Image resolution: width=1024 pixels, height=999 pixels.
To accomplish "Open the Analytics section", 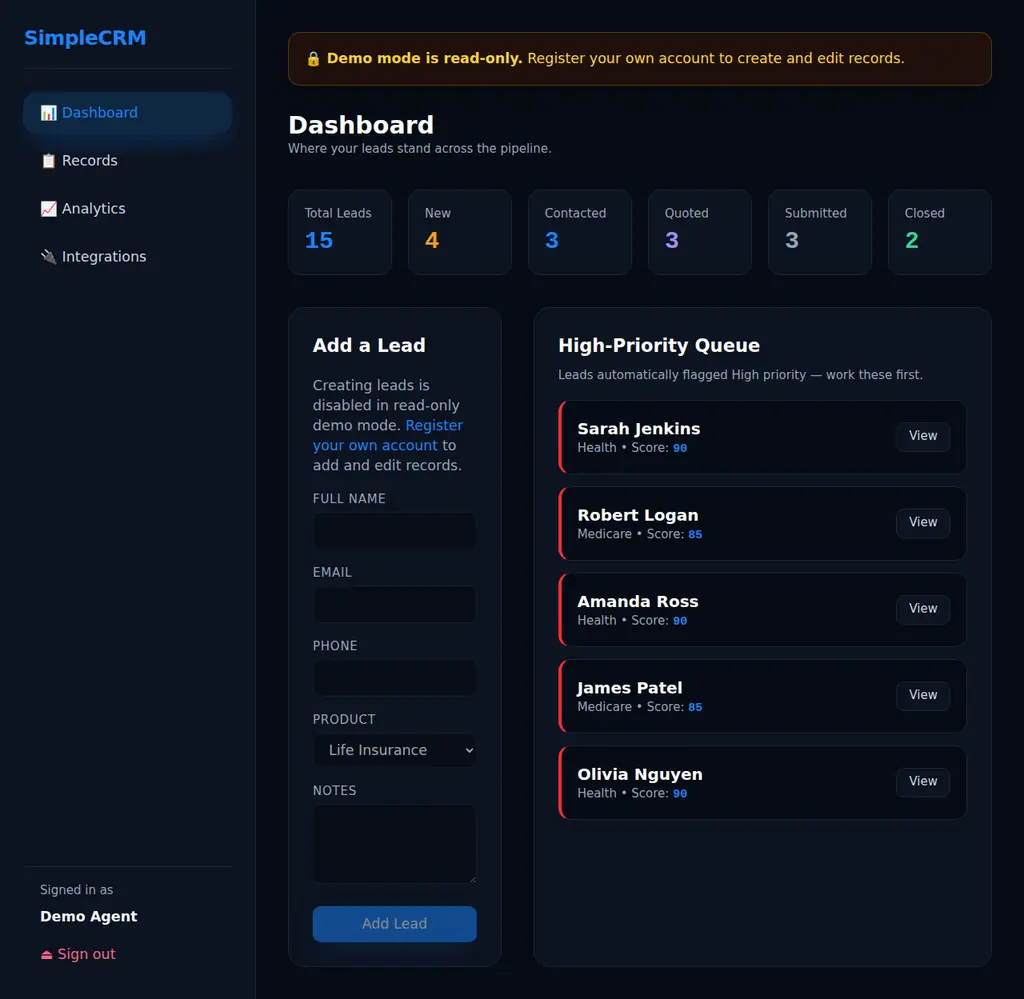I will click(127, 209).
